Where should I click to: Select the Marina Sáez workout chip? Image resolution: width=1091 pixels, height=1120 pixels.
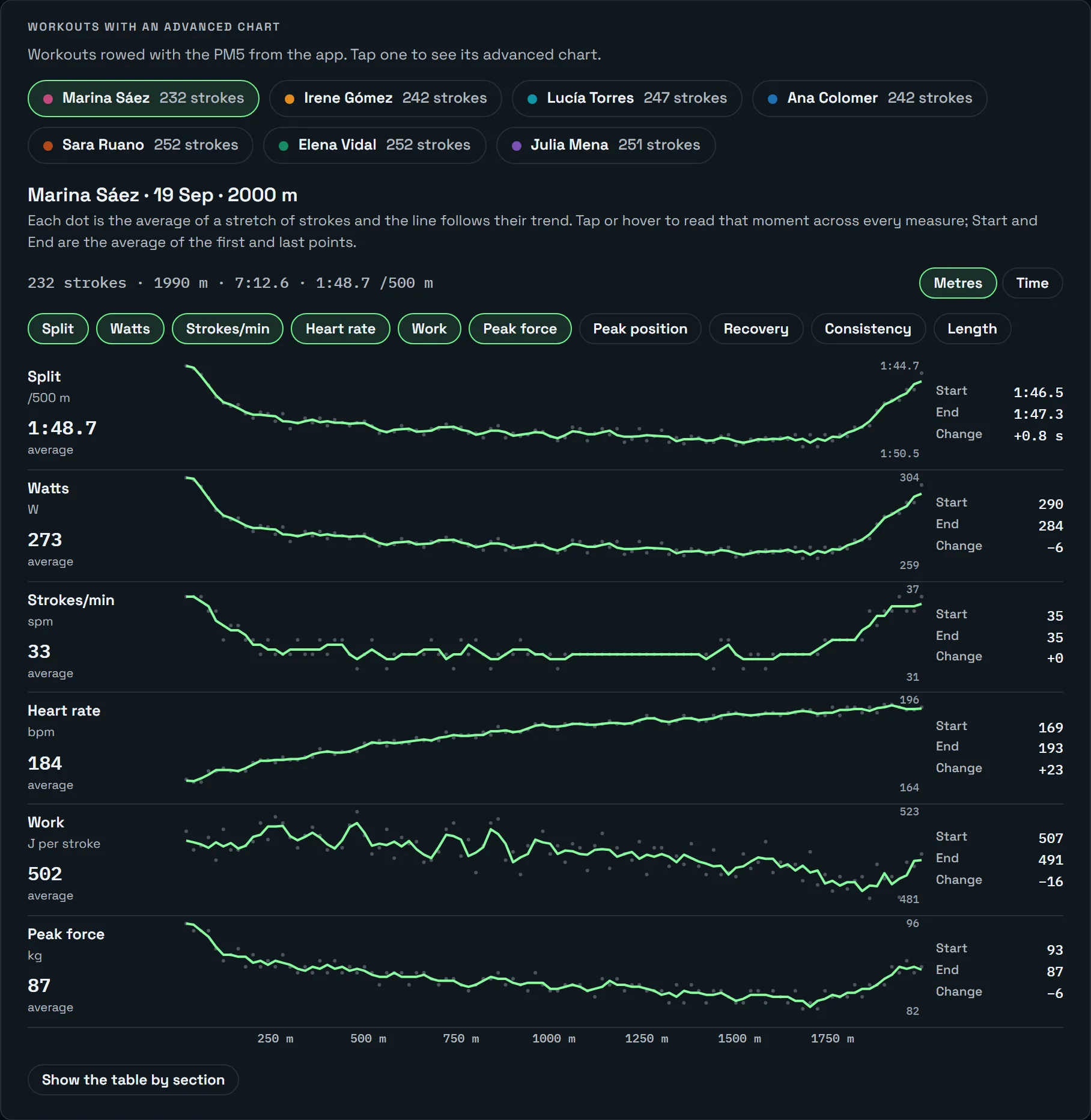143,98
